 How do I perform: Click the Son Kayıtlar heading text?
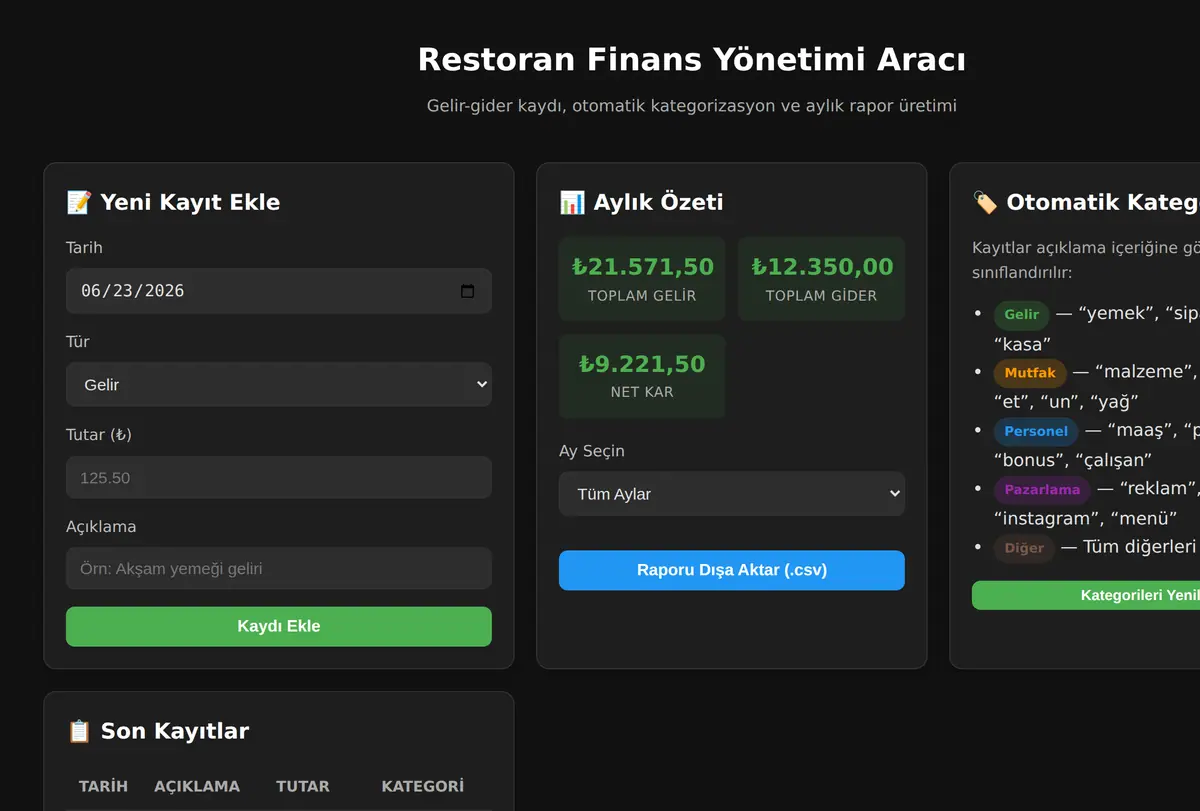(x=175, y=731)
